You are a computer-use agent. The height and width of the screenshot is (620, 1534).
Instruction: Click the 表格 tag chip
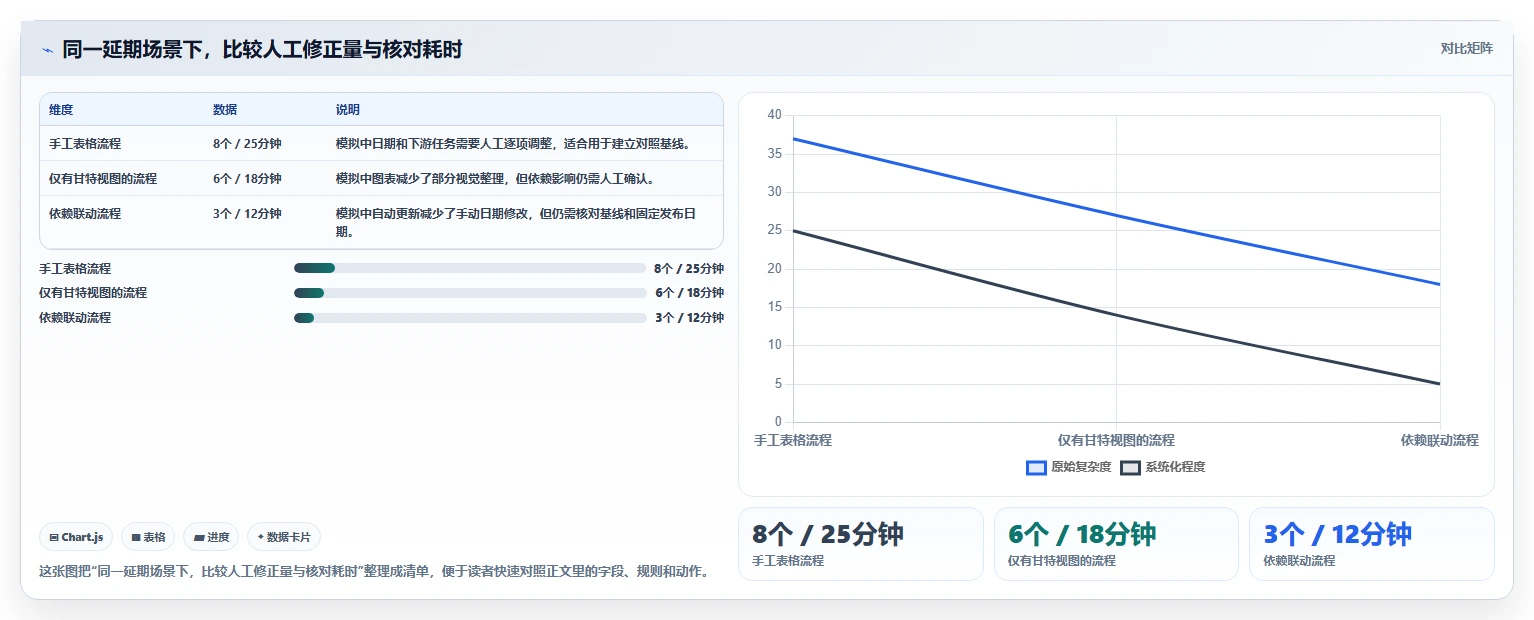point(148,537)
